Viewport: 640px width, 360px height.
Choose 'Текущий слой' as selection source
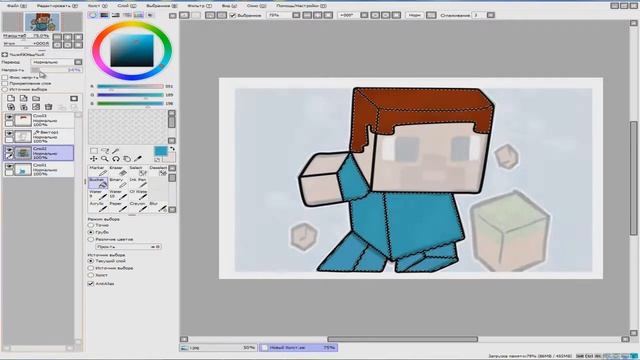coord(91,260)
